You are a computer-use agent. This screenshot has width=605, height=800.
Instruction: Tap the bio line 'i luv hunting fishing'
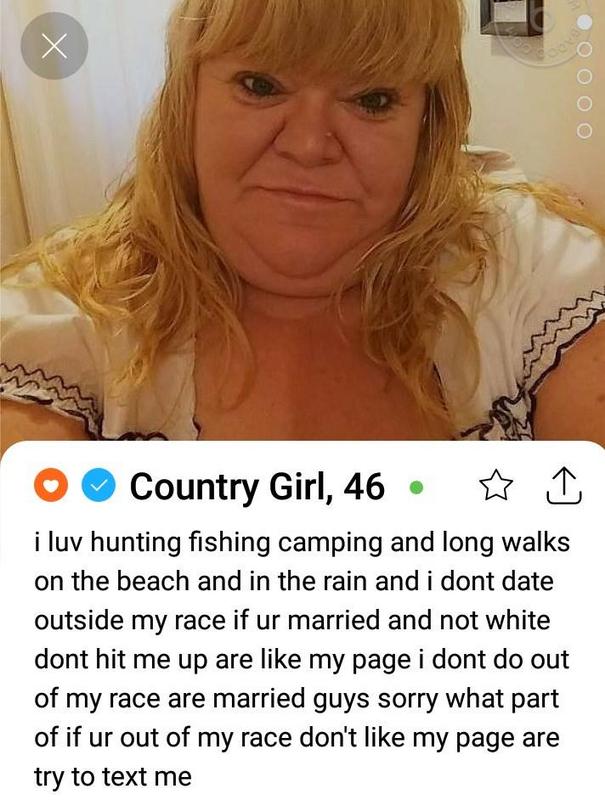point(302,543)
